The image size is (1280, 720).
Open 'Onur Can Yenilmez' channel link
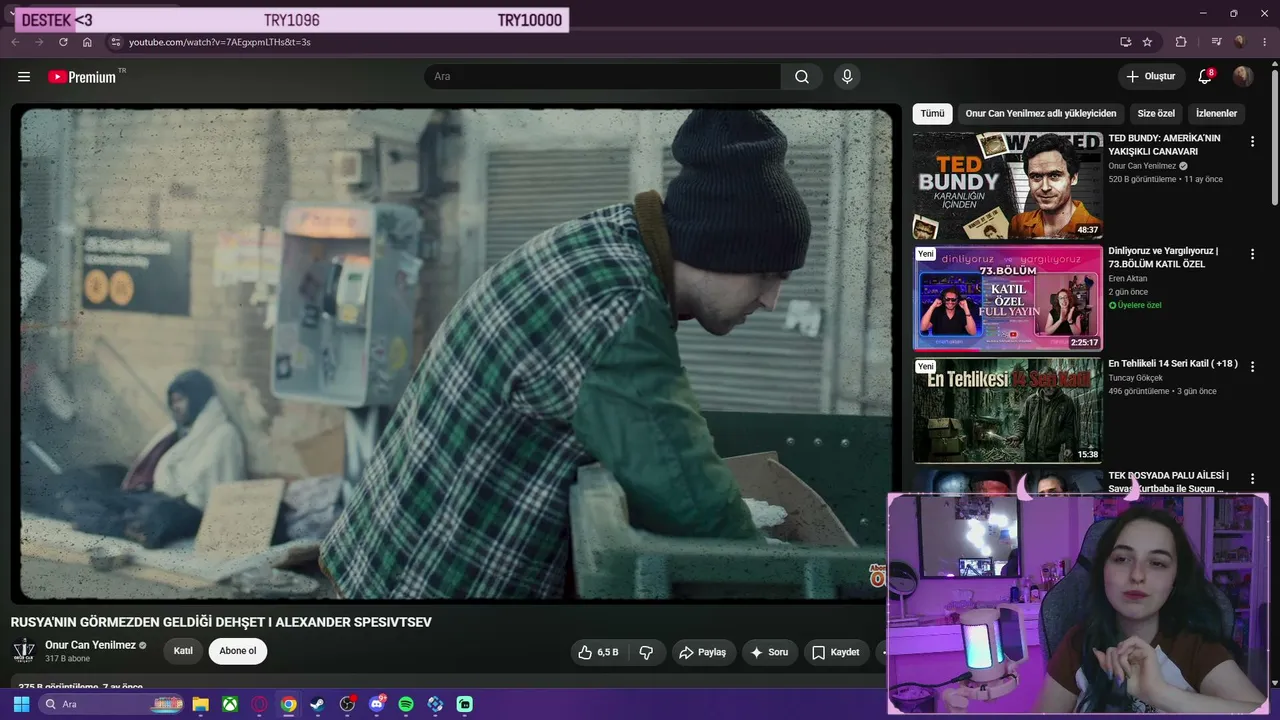[x=90, y=645]
